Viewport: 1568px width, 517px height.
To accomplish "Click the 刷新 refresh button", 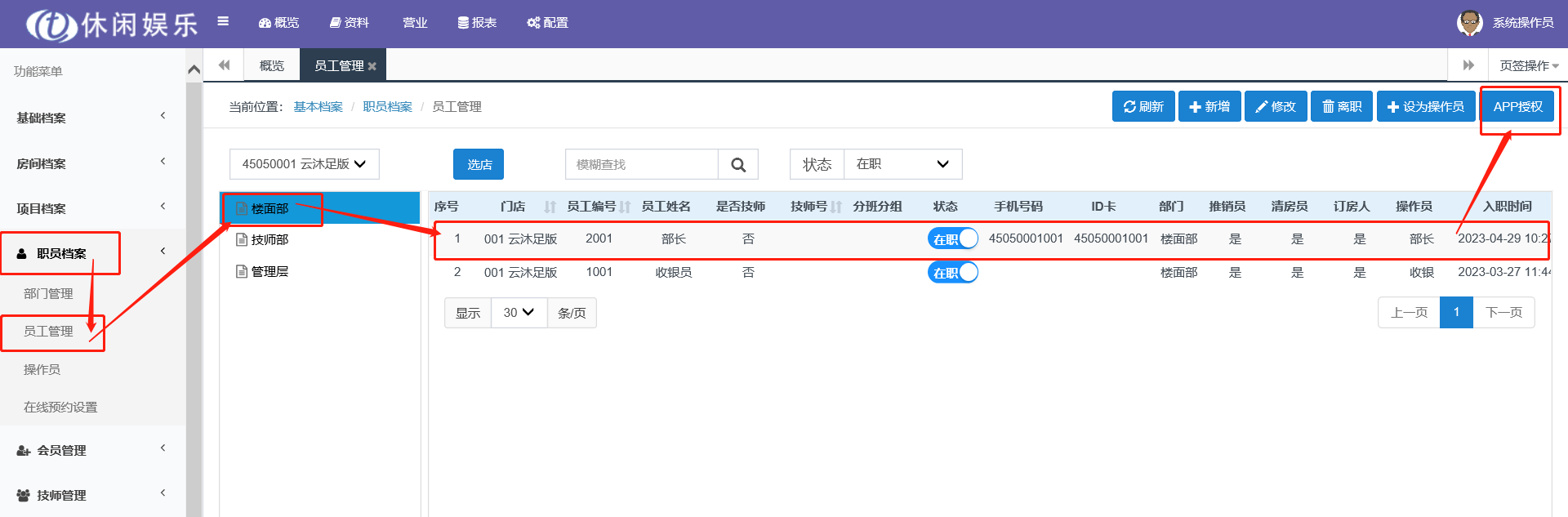I will point(1143,106).
